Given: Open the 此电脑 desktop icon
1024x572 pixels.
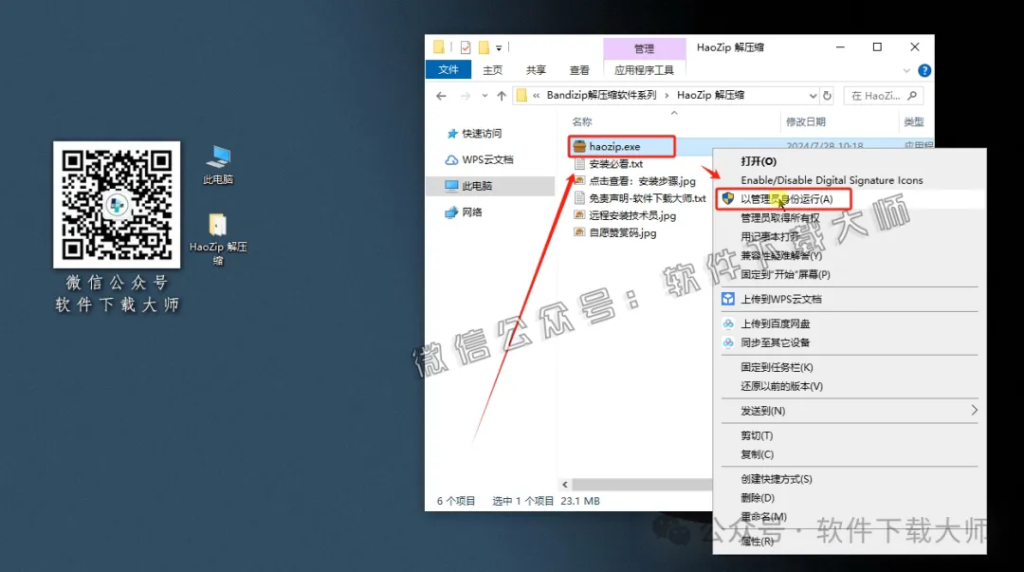Looking at the screenshot, I should (x=218, y=165).
